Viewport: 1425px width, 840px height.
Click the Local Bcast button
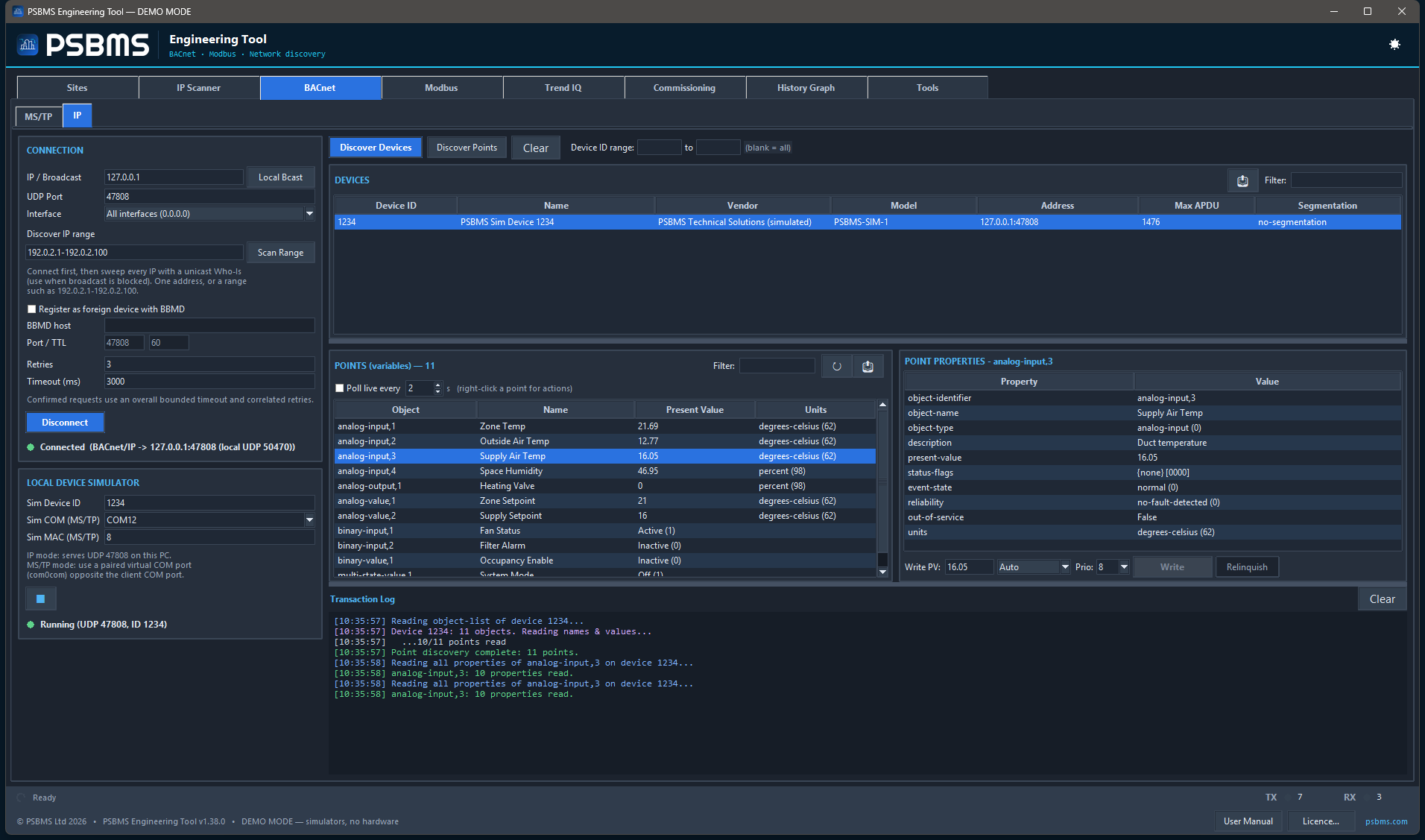[x=281, y=177]
